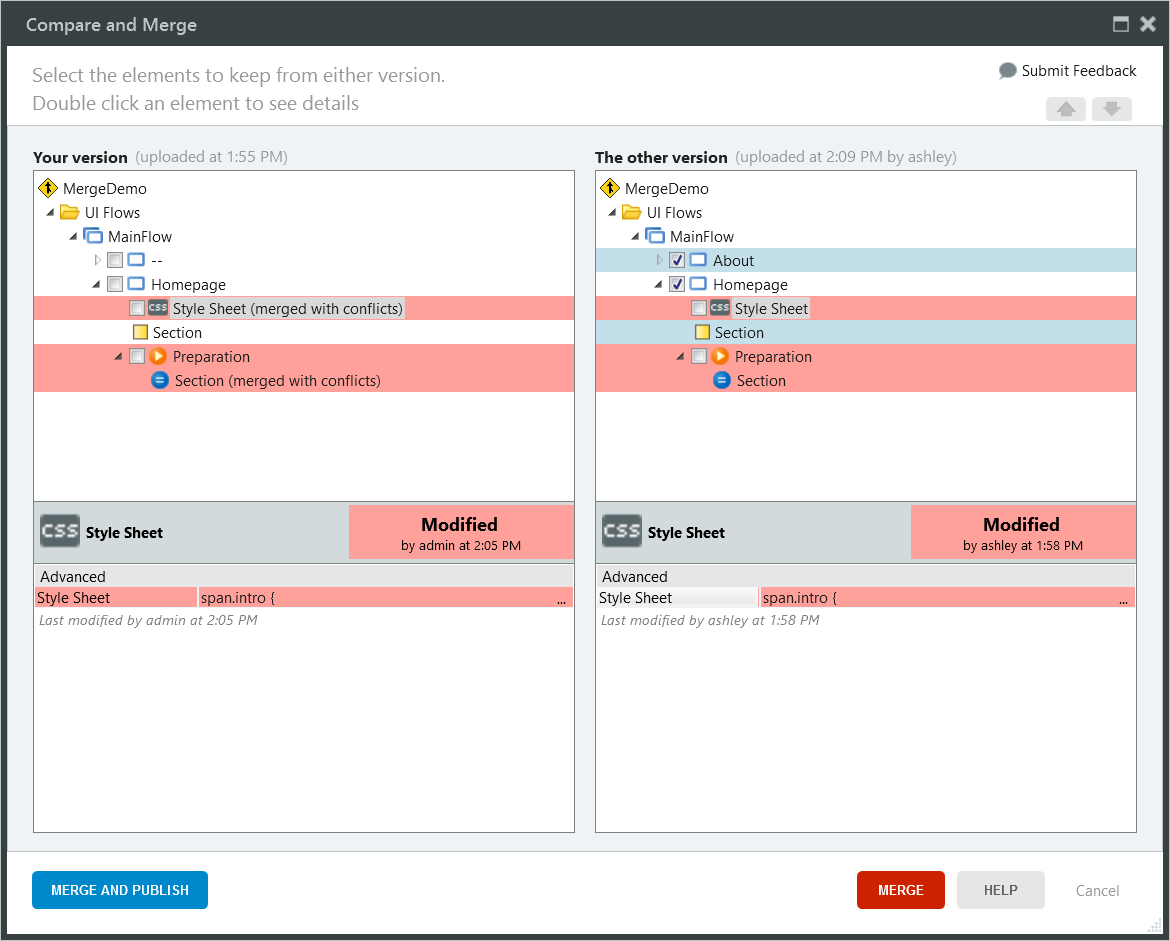Click the Preparation action icon in right tree
Screen dimensions: 1170x941
[720, 356]
